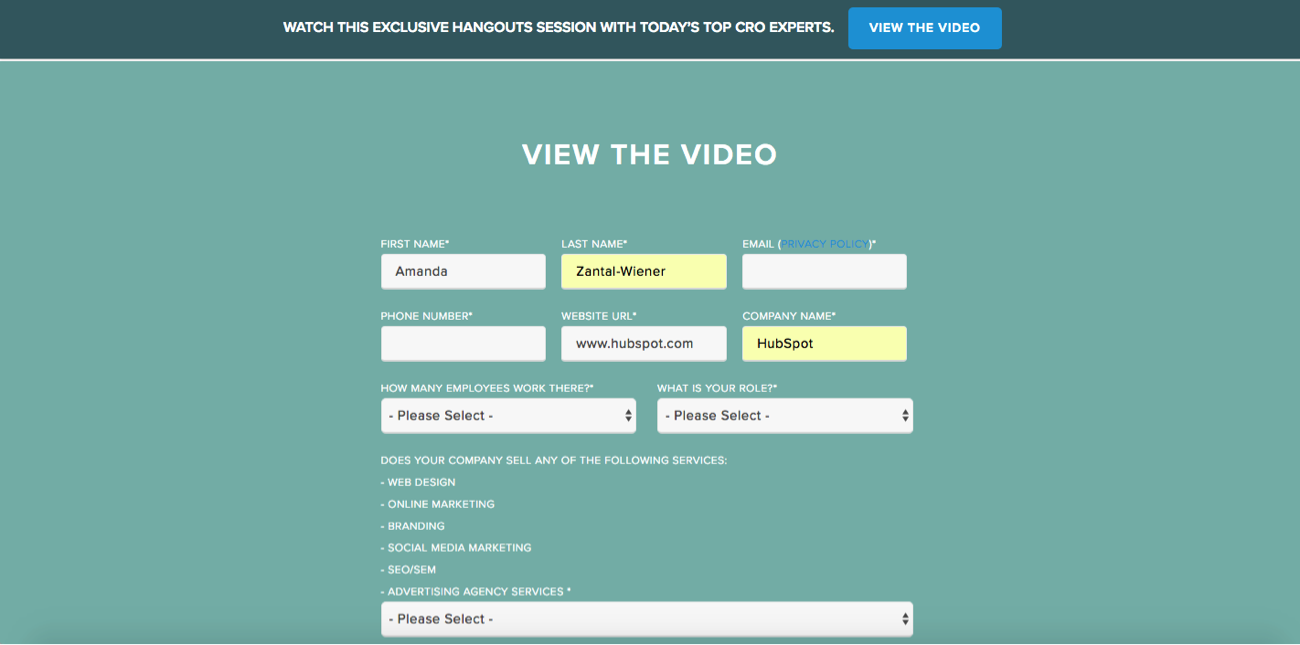
Task: Click the LAST NAME label
Action: (x=594, y=244)
